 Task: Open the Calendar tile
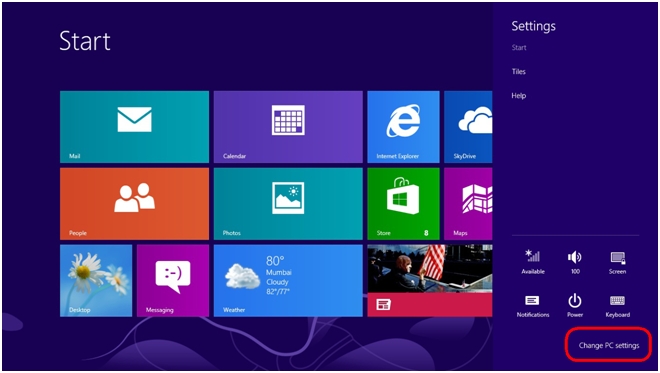click(x=288, y=127)
